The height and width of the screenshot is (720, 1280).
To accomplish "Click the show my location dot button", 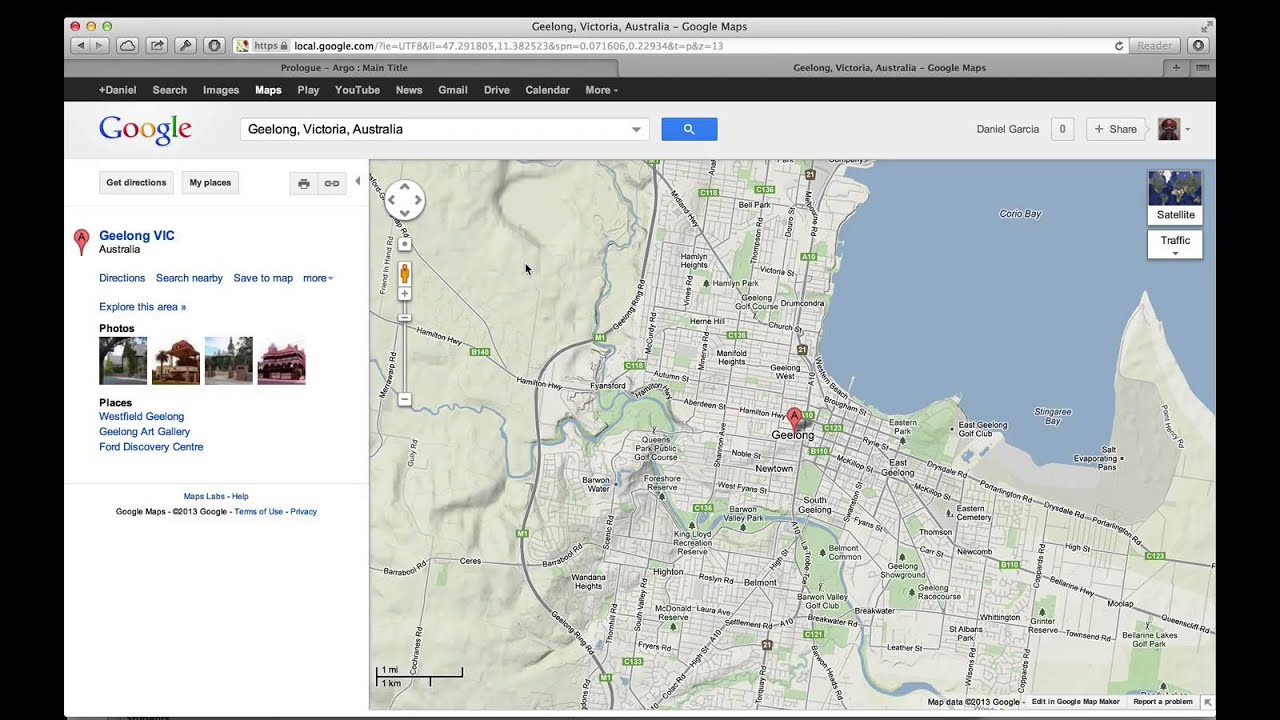I will click(405, 244).
